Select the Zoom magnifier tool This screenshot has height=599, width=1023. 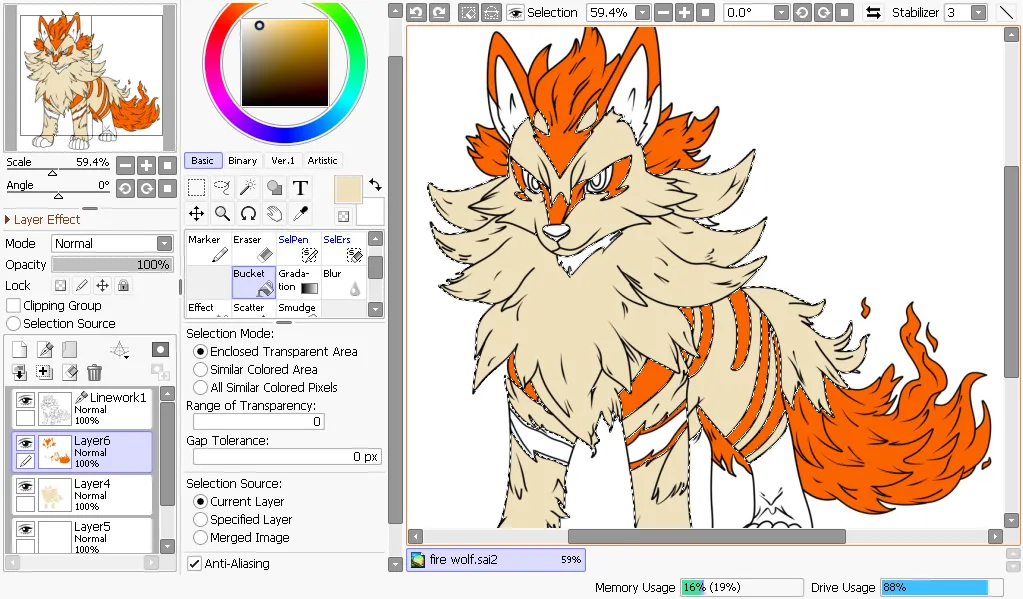pos(222,213)
